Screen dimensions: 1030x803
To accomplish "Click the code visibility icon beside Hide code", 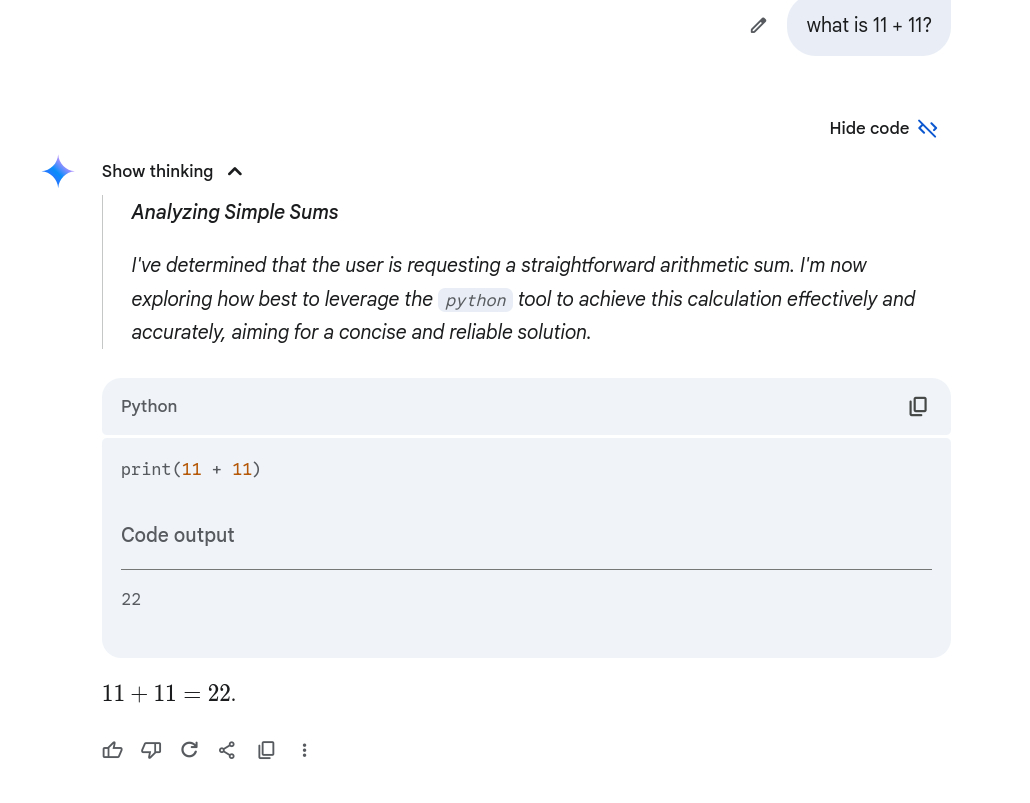I will pos(927,128).
